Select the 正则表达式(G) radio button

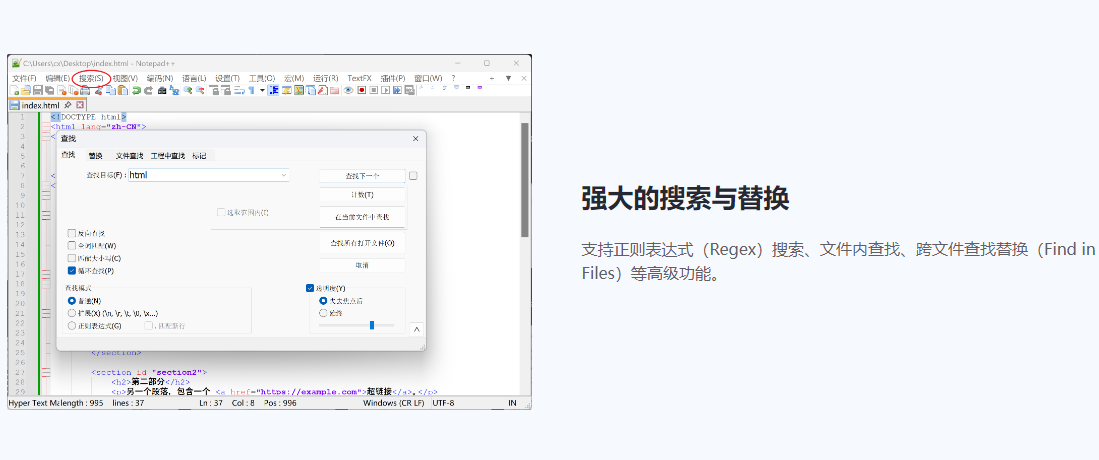[x=72, y=325]
